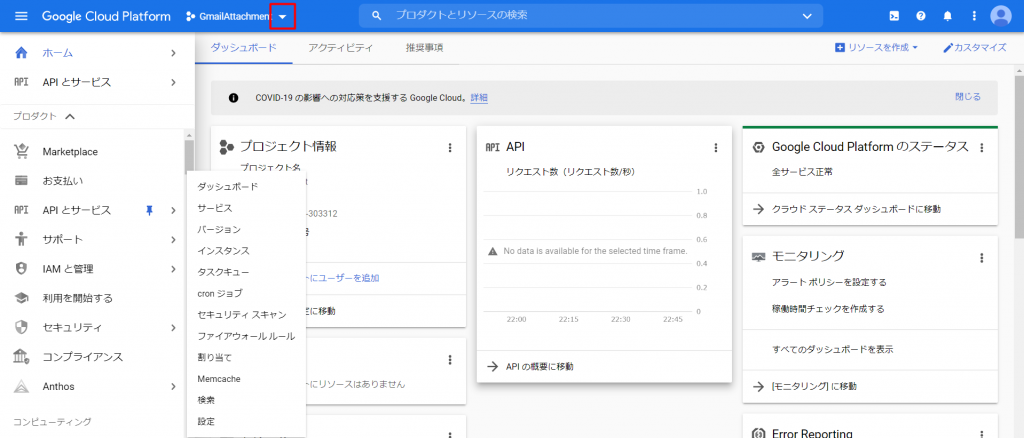Image resolution: width=1024 pixels, height=438 pixels.
Task: Select the ホーム home icon in the sidebar
Action: (x=22, y=53)
